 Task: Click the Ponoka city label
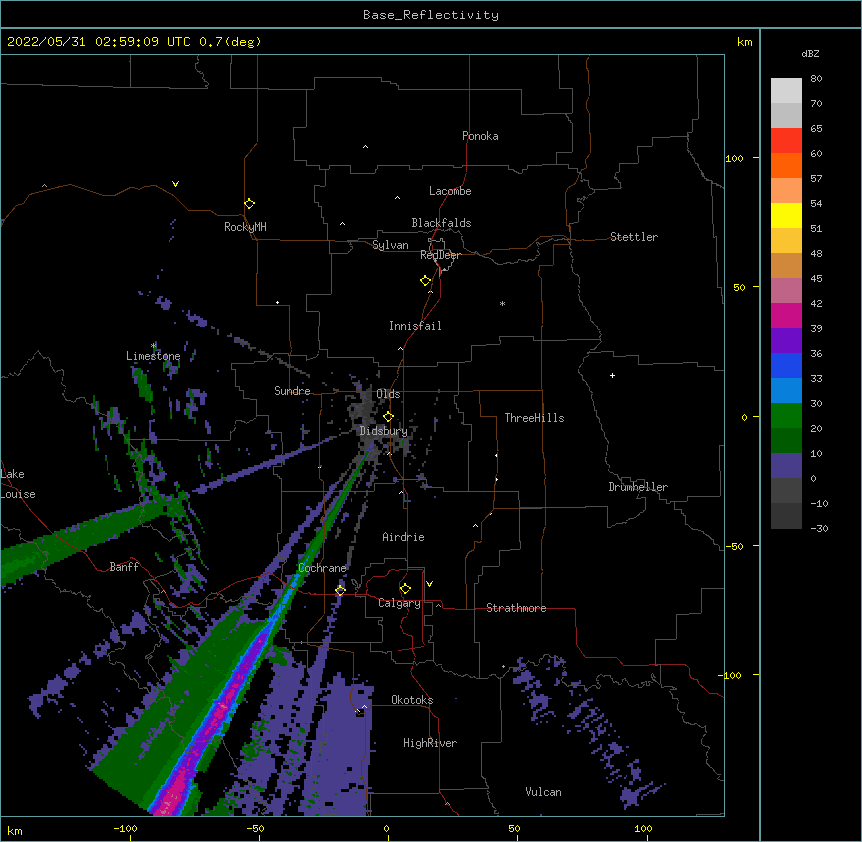click(480, 136)
